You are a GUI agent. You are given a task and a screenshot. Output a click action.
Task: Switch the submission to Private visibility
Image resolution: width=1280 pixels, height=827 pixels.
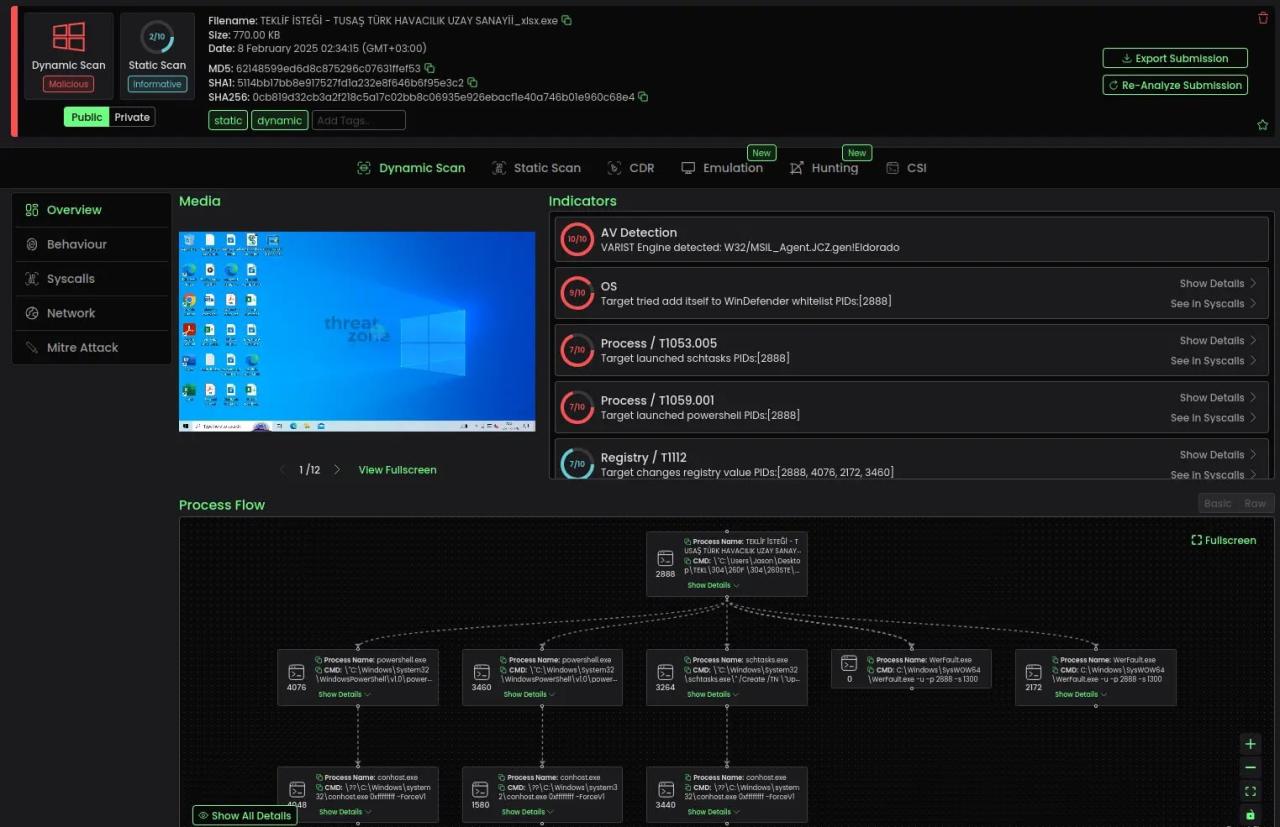(x=131, y=116)
